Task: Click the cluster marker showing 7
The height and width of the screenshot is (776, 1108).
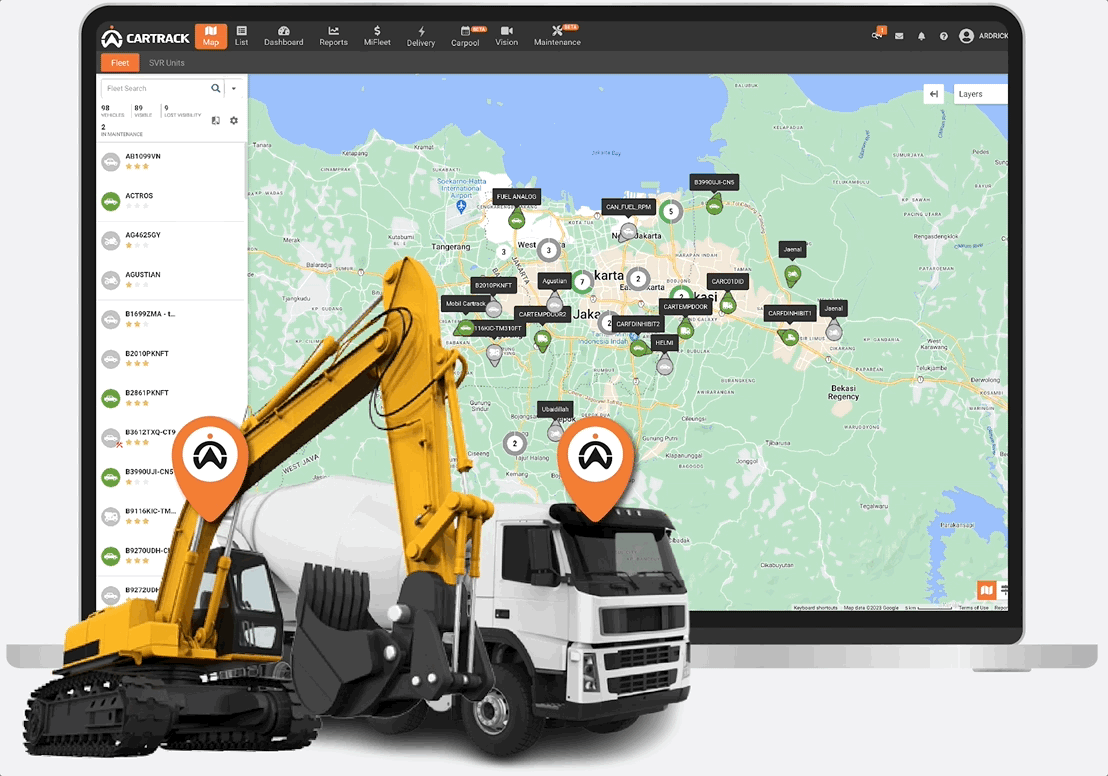Action: pos(582,282)
